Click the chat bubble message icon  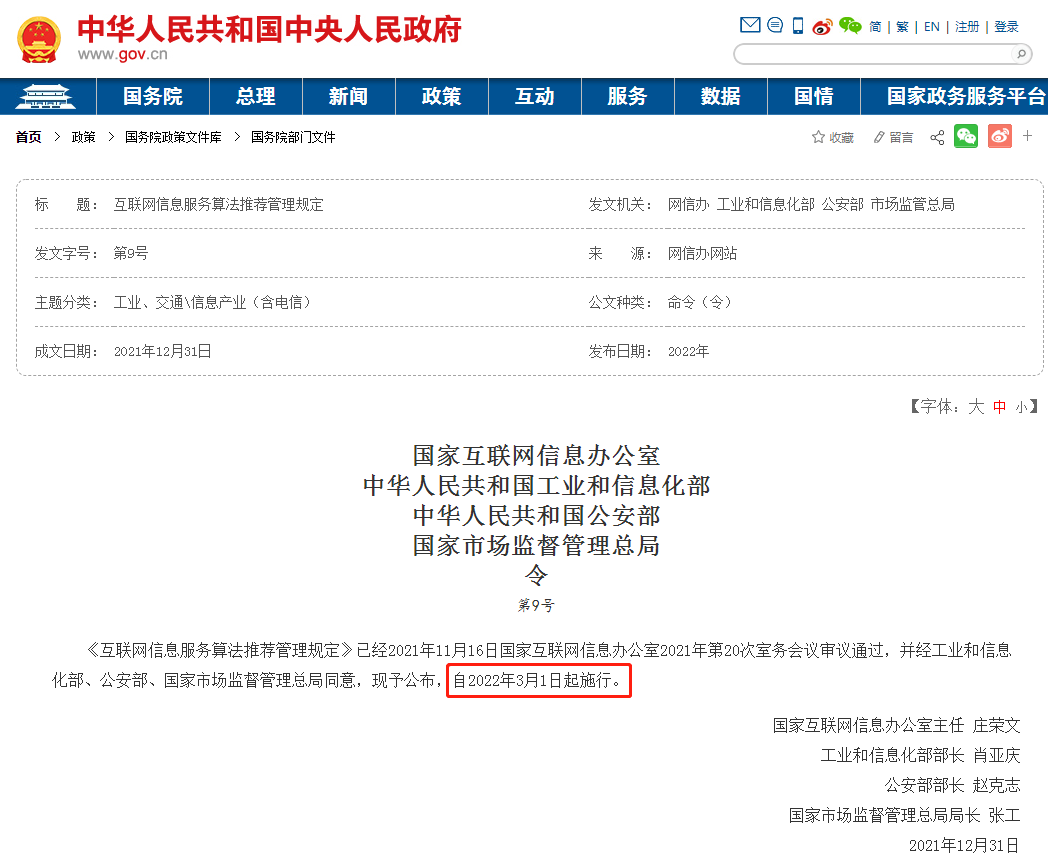click(x=775, y=25)
